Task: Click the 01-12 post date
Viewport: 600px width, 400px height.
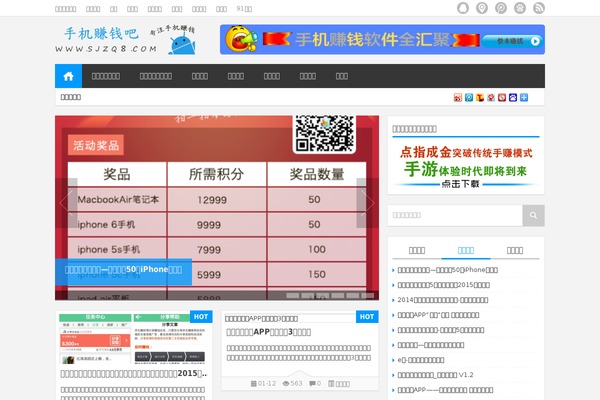Action: (x=267, y=384)
